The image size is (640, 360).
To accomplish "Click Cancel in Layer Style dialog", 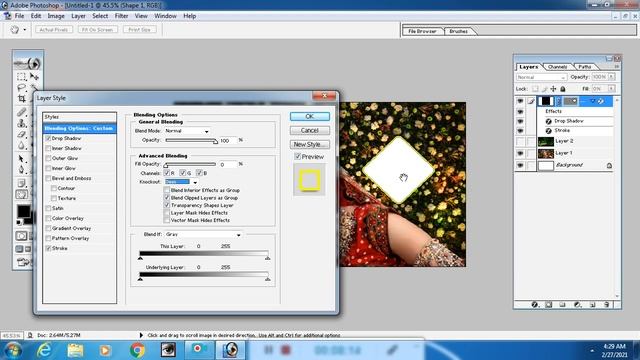I will tap(310, 130).
